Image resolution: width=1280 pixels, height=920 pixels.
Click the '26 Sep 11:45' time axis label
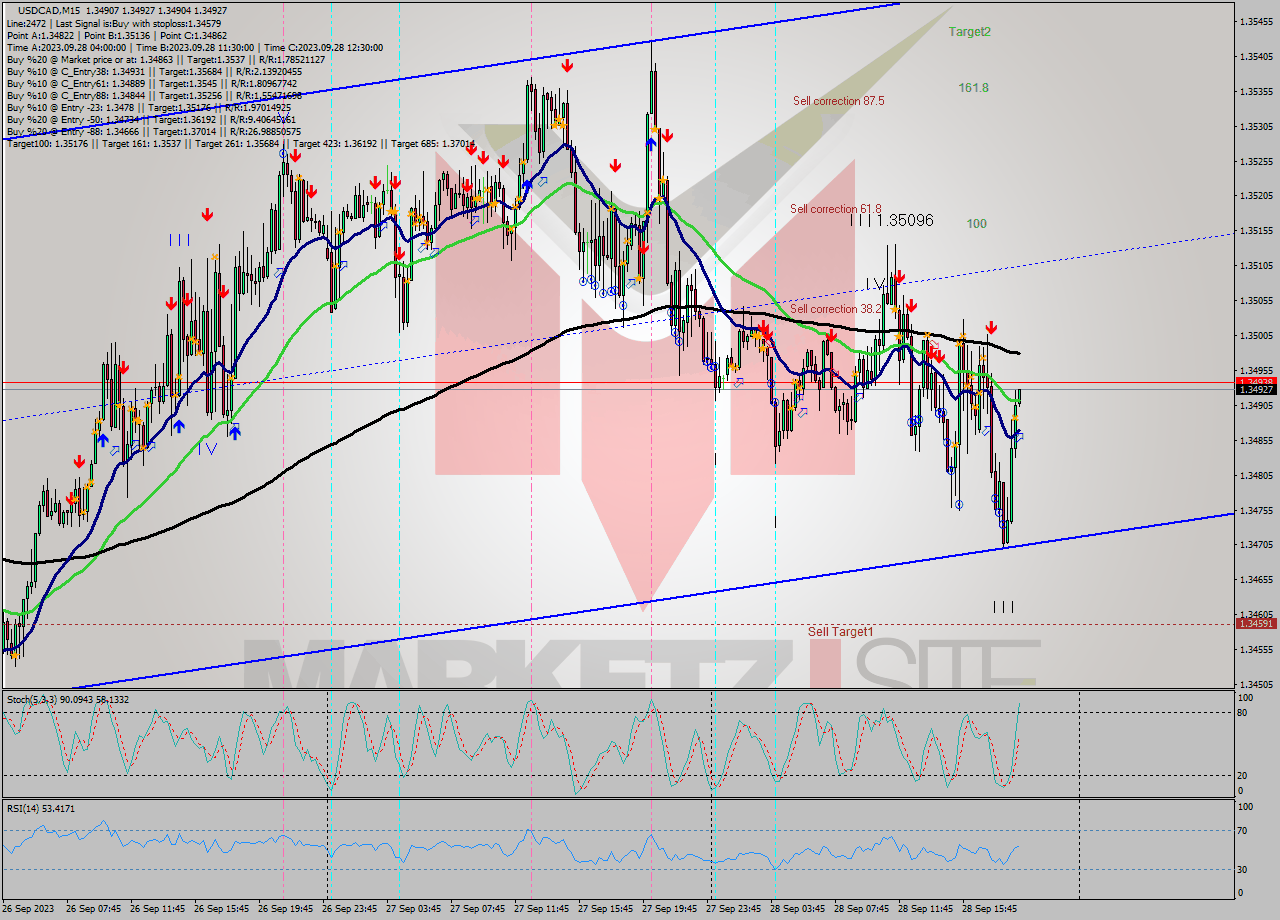click(x=158, y=909)
